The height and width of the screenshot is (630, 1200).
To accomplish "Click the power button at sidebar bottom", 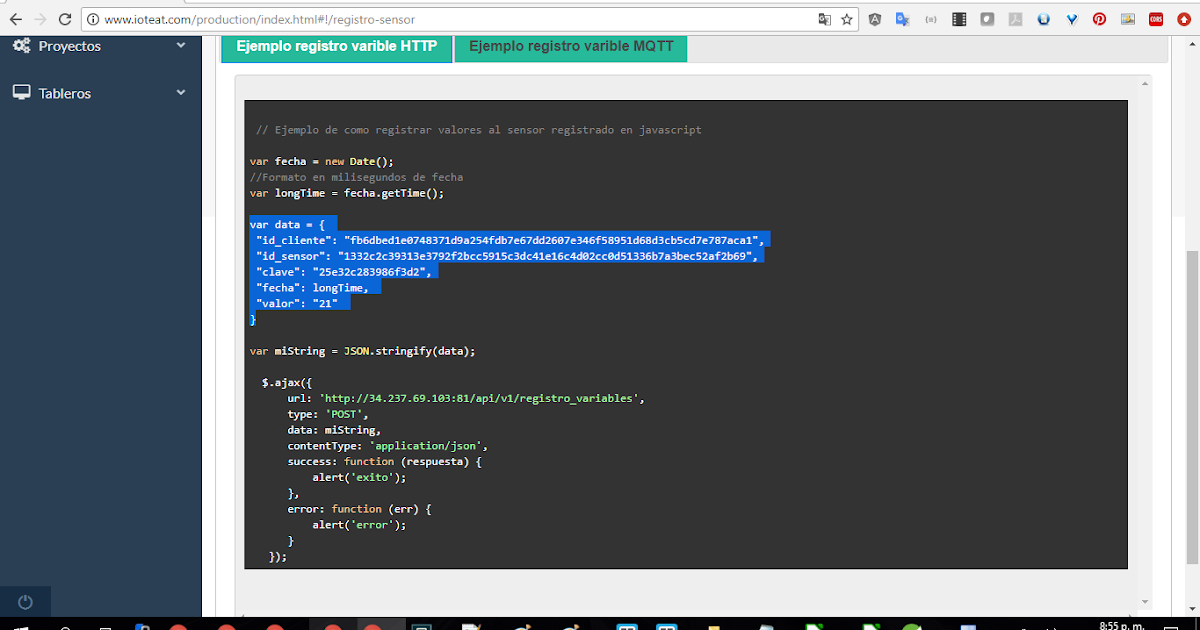I will coord(25,601).
